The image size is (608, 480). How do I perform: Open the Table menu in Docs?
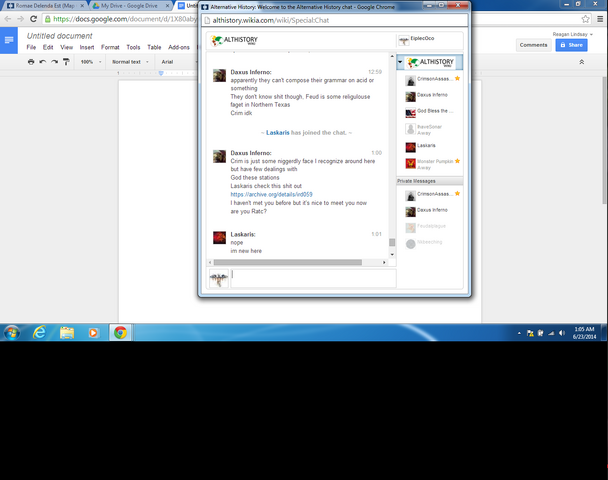click(154, 47)
